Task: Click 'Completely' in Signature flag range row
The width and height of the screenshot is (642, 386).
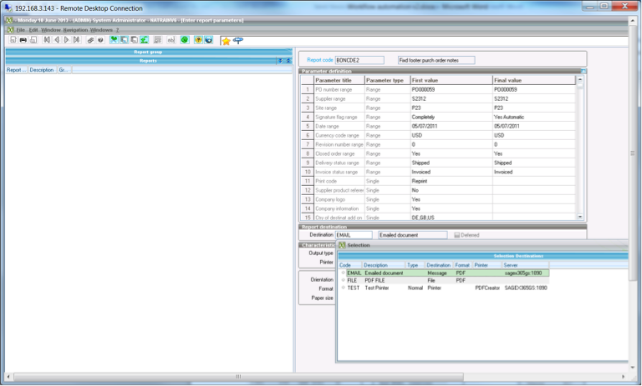Action: point(423,117)
